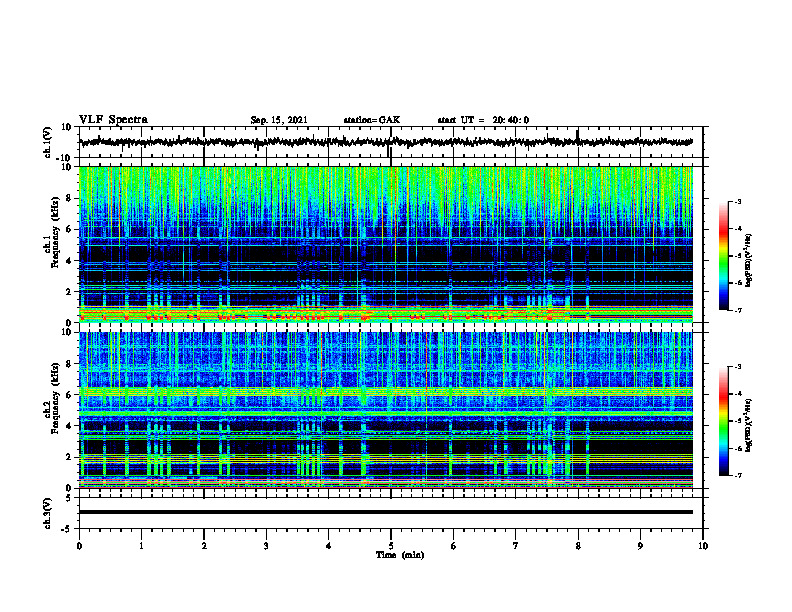Click the ch.1 color bar log(PSD) unit label
The image size is (792, 612).
[749, 261]
